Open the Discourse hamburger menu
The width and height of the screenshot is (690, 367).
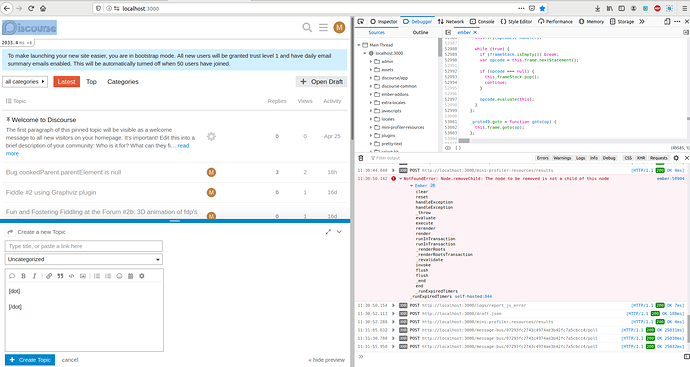click(x=323, y=28)
